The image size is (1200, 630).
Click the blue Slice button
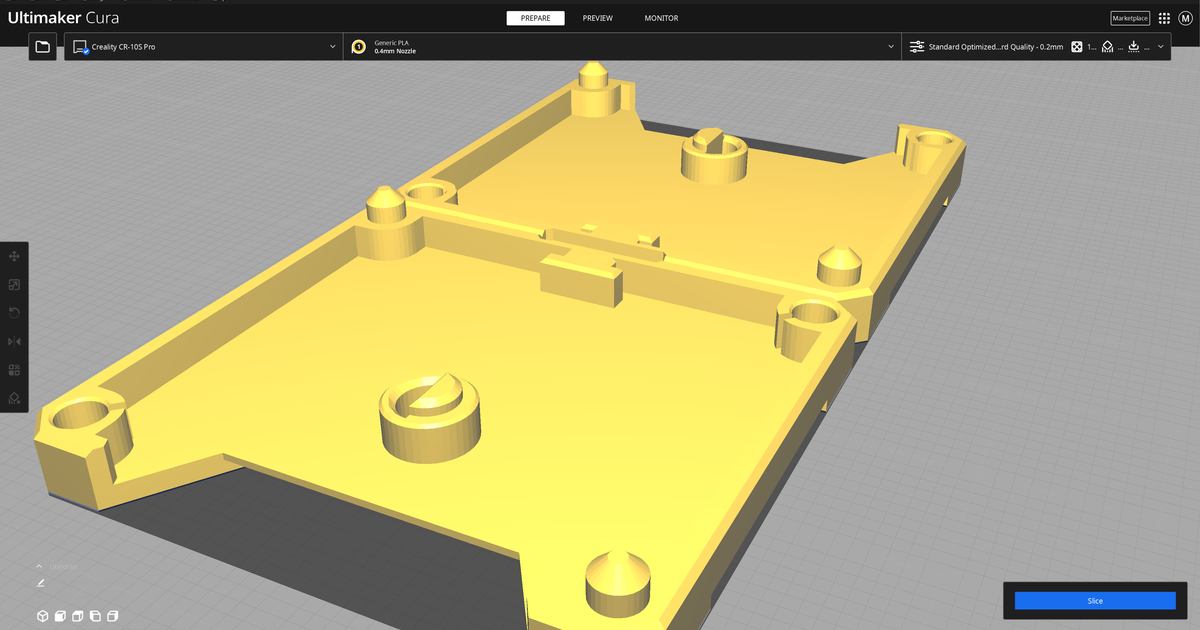tap(1096, 600)
